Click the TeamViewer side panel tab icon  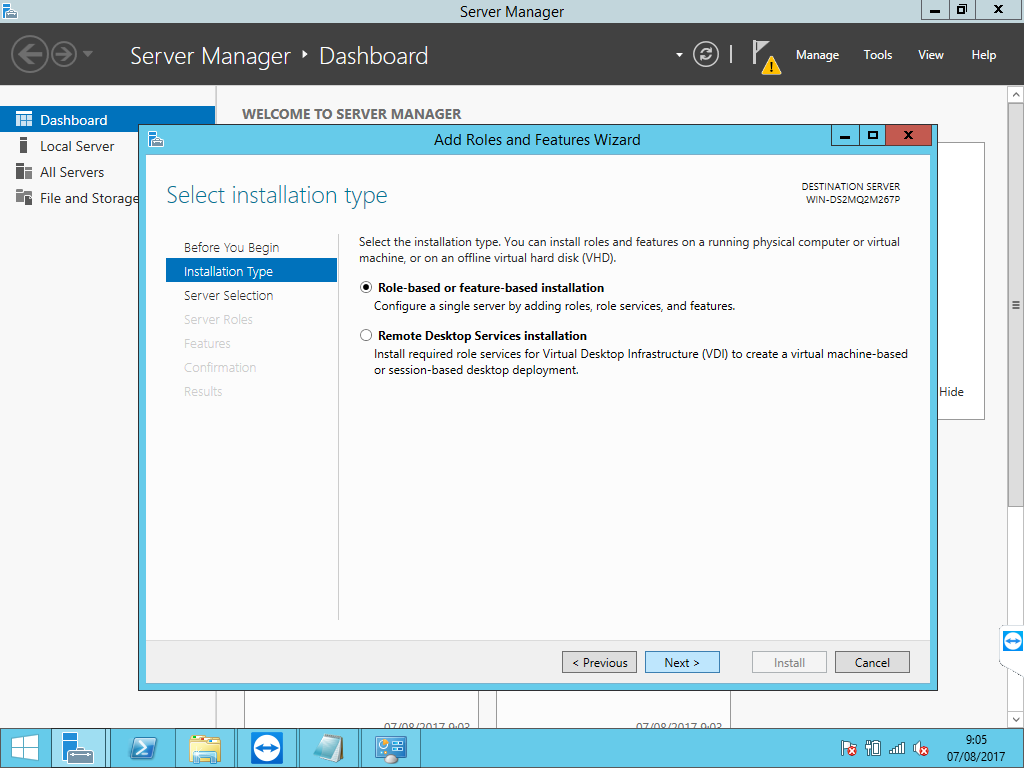(1012, 641)
